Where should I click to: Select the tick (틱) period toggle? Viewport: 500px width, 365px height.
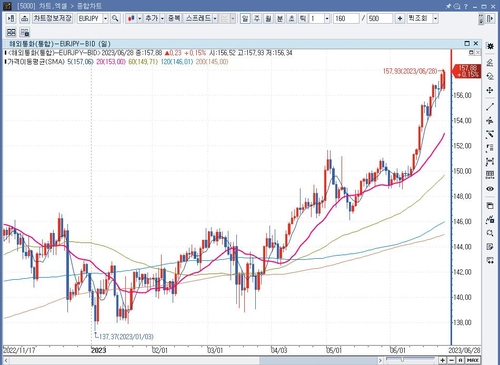coord(303,18)
